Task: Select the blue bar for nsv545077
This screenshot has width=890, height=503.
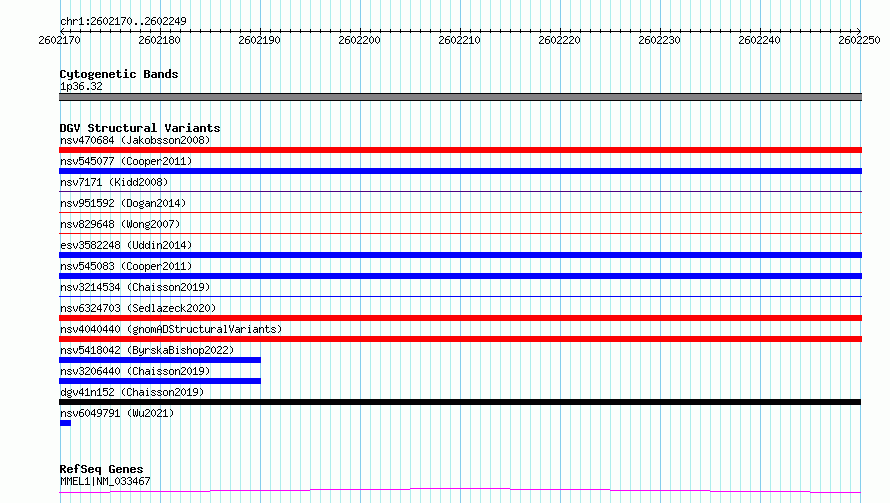Action: click(x=460, y=171)
